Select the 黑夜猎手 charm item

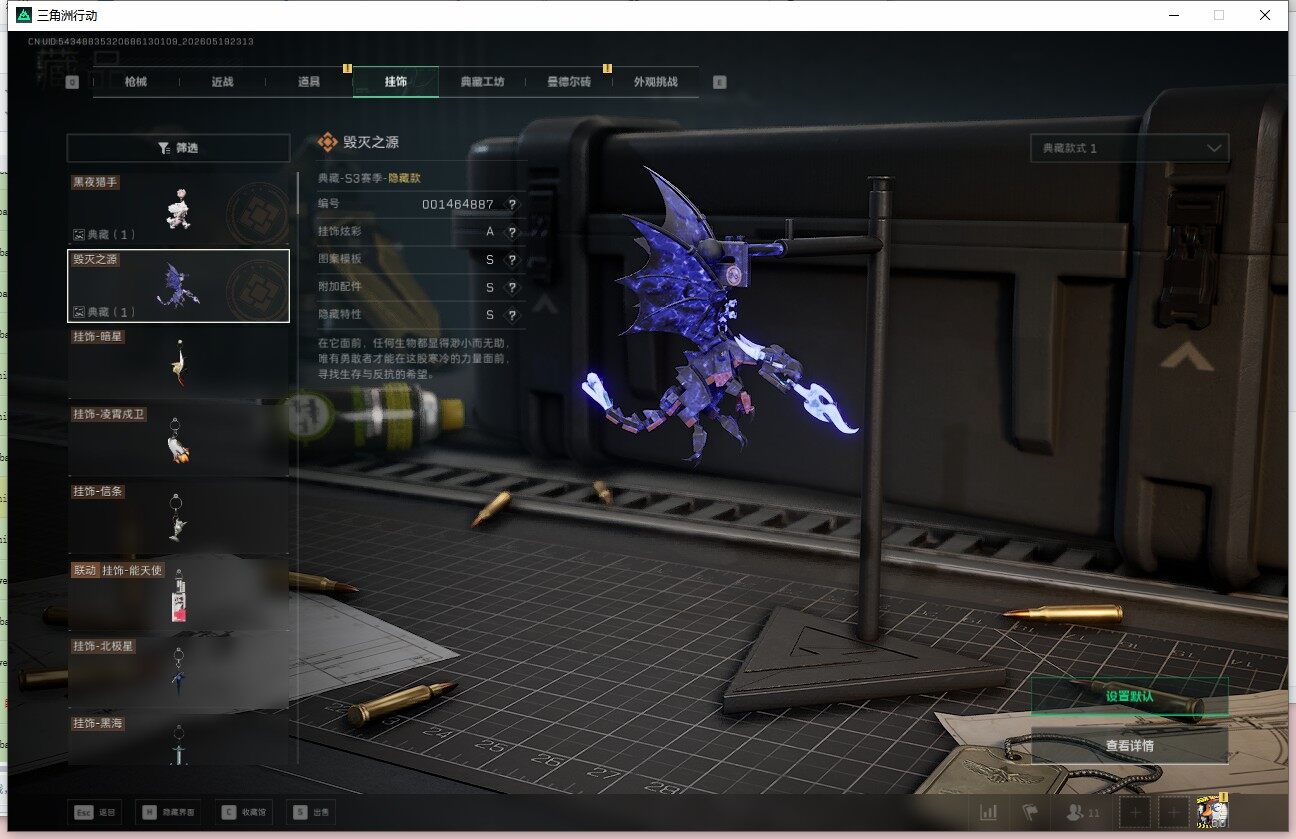[x=178, y=209]
